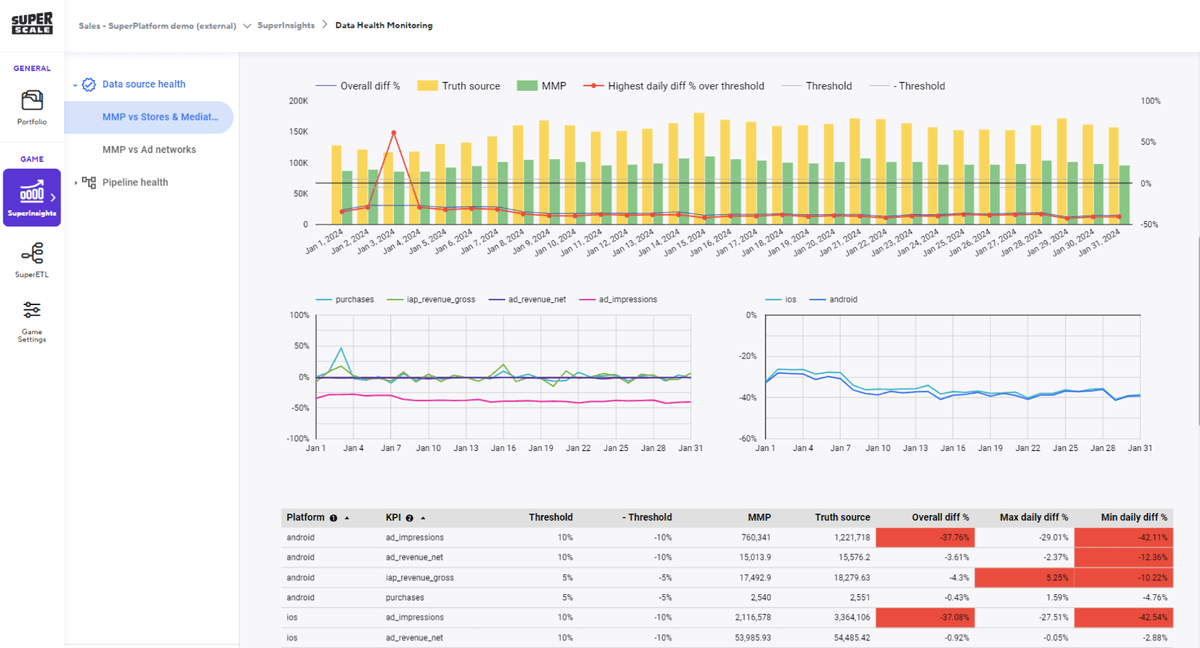Sort by Platform using its sort arrow
This screenshot has width=1200, height=648.
point(347,518)
